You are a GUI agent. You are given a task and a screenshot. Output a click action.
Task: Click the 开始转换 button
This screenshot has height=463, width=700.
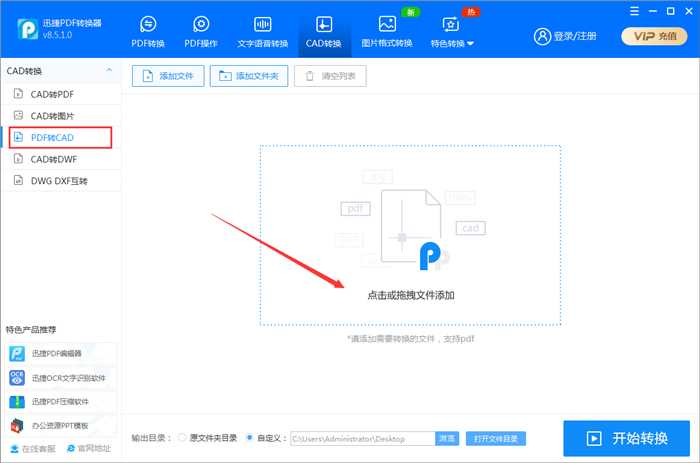point(626,438)
